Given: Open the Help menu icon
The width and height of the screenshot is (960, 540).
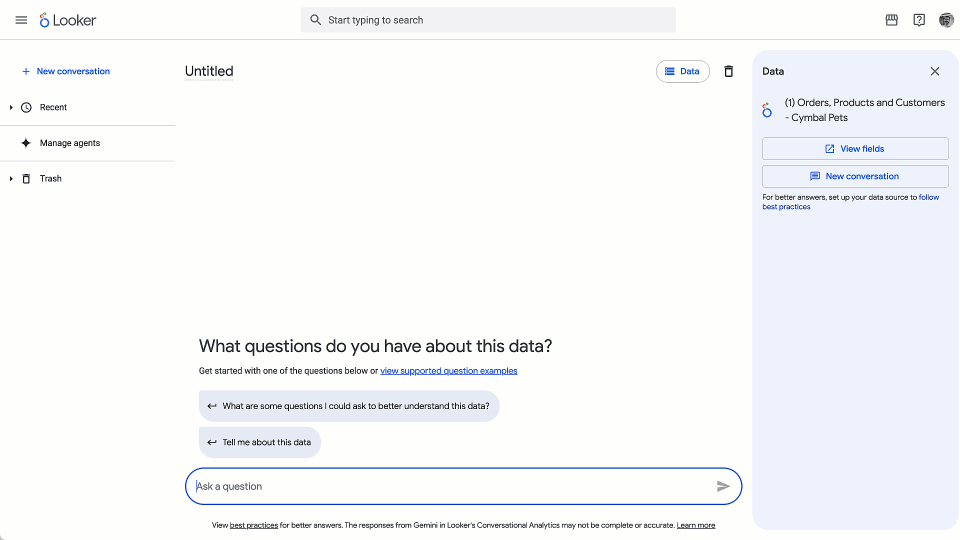Looking at the screenshot, I should tap(919, 20).
